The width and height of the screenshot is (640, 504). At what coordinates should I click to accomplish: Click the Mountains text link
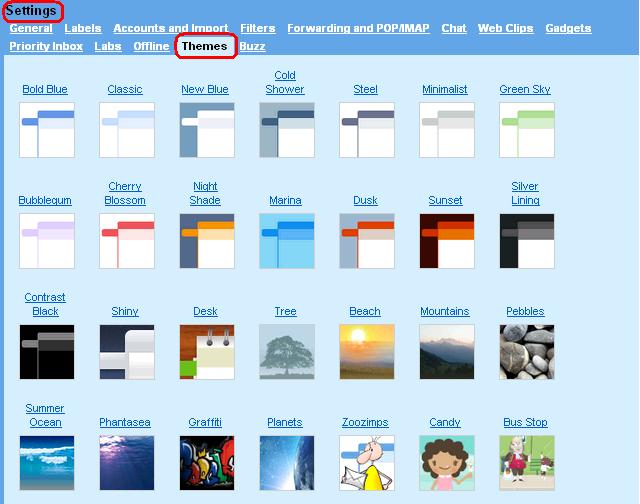coord(445,311)
